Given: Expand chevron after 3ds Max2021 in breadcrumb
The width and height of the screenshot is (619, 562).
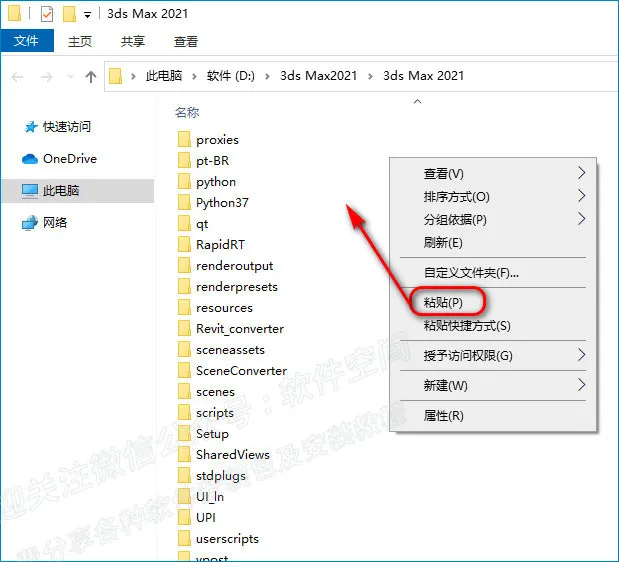Looking at the screenshot, I should [x=370, y=76].
